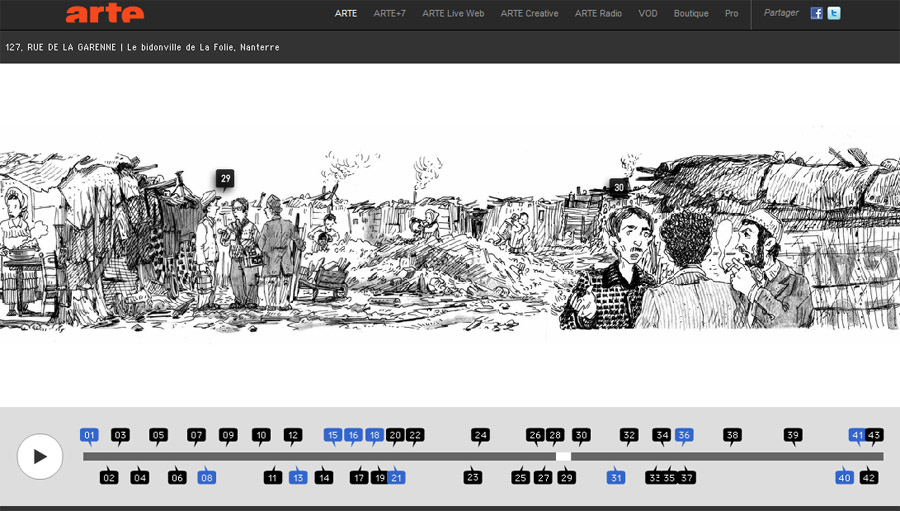
Task: Share on Facebook
Action: pos(816,13)
